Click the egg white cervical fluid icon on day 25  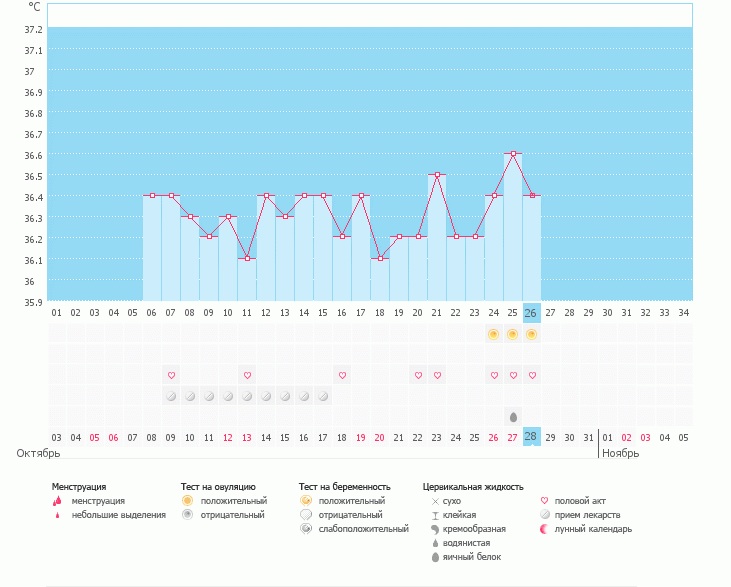[x=512, y=416]
